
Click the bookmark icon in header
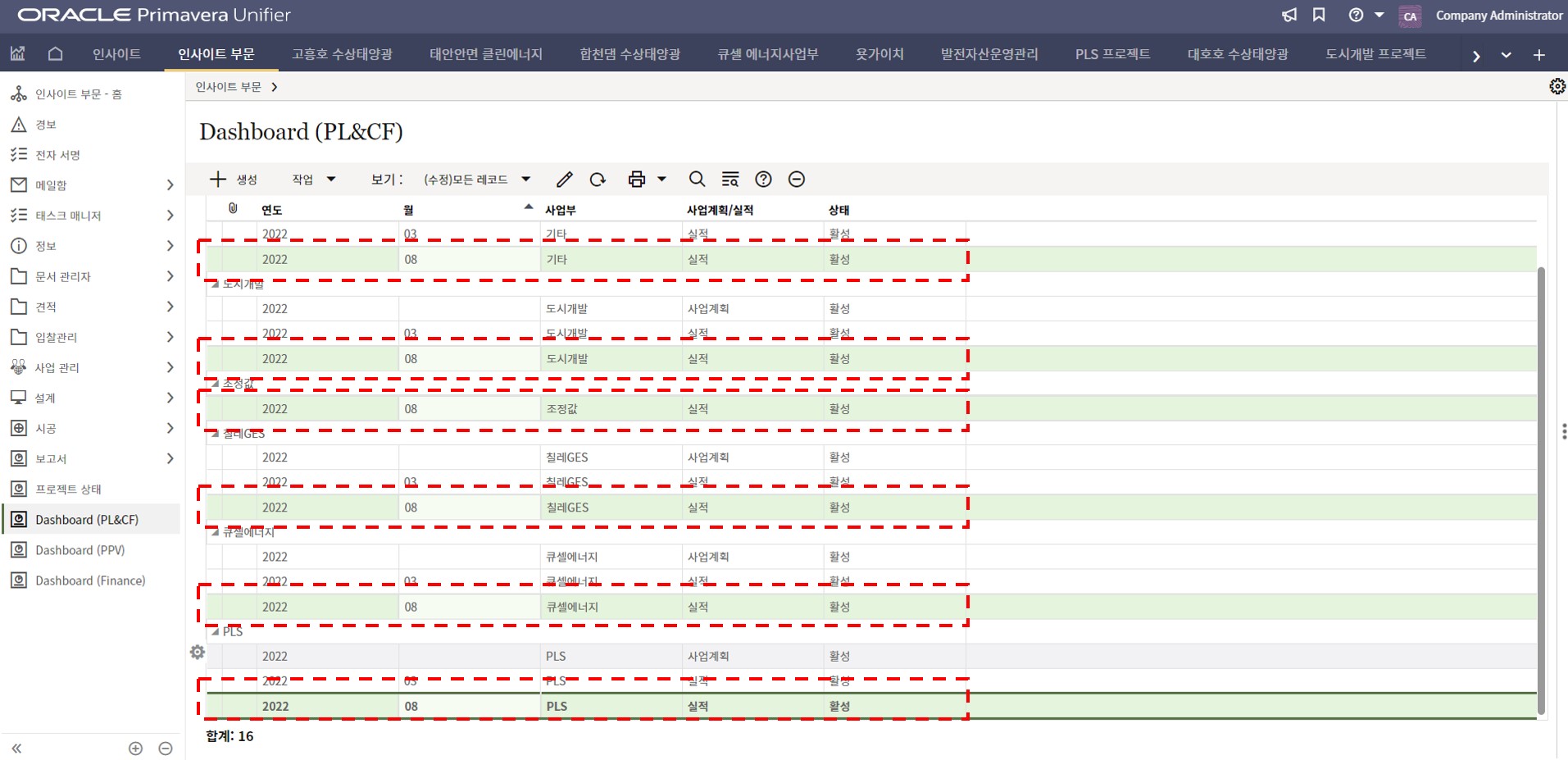pos(1319,16)
